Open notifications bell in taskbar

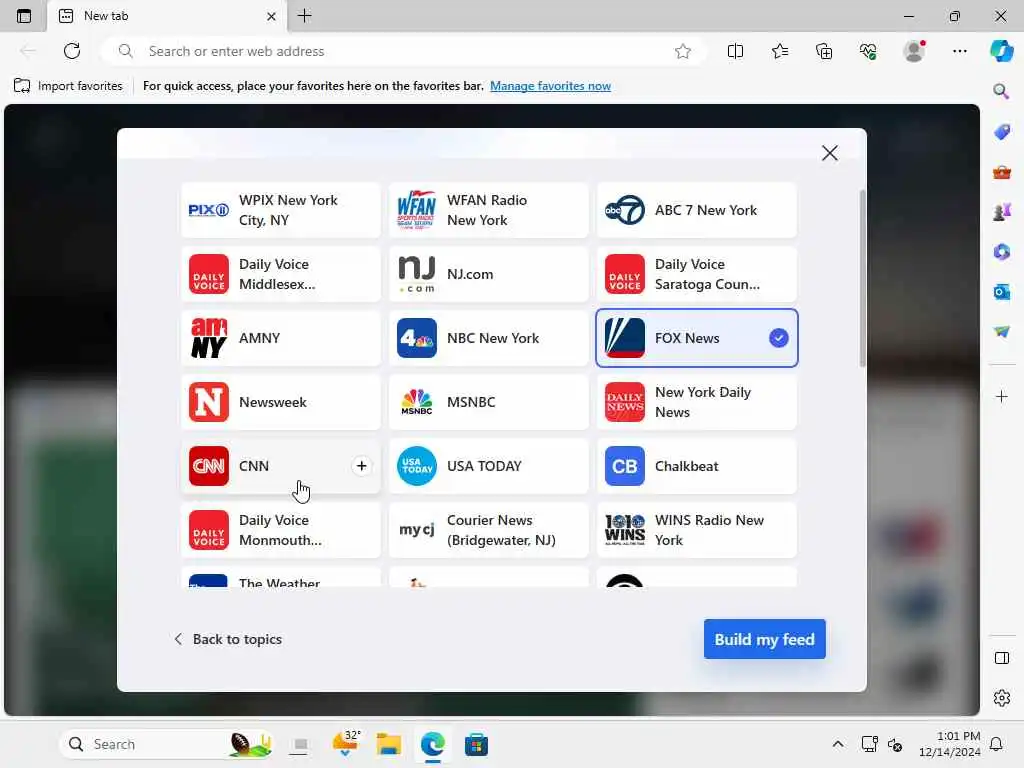pyautogui.click(x=997, y=744)
